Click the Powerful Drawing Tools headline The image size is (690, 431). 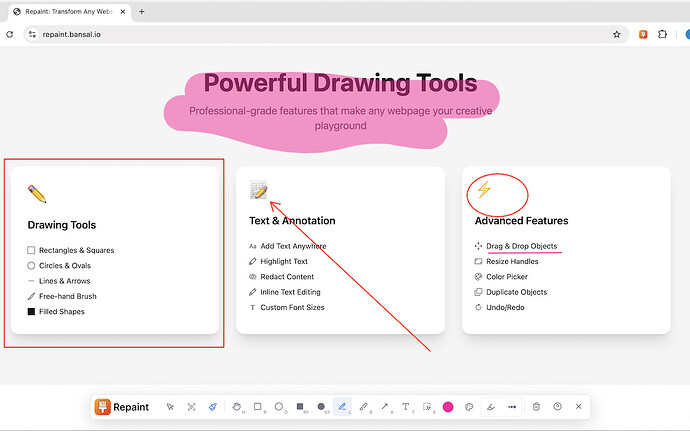point(340,83)
